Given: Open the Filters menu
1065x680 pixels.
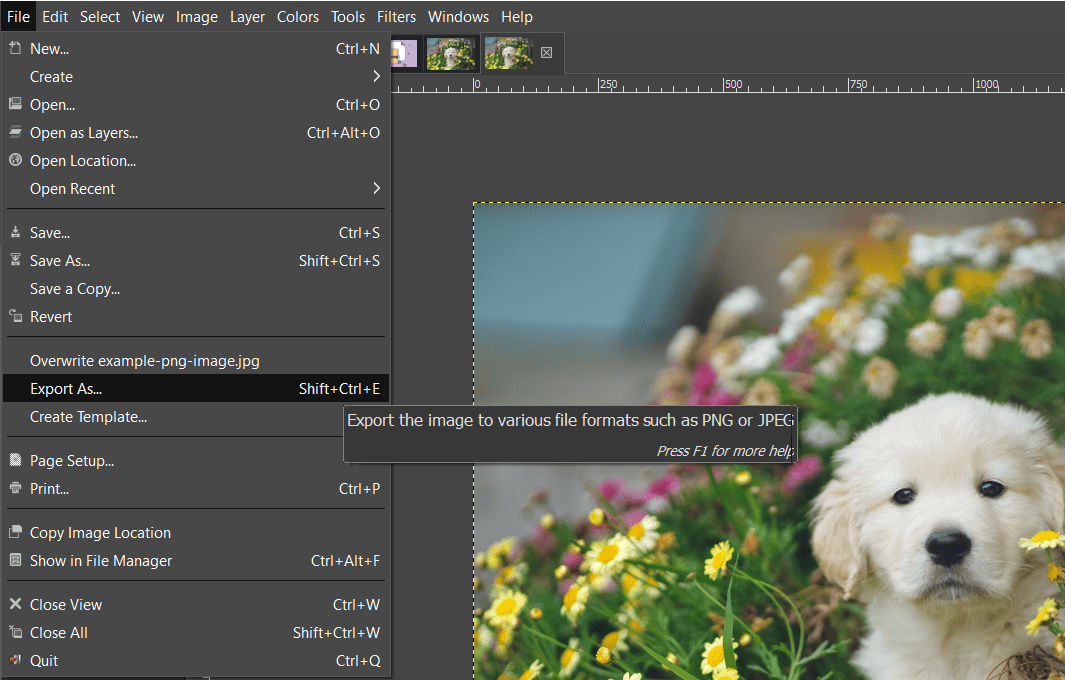Looking at the screenshot, I should coord(396,16).
